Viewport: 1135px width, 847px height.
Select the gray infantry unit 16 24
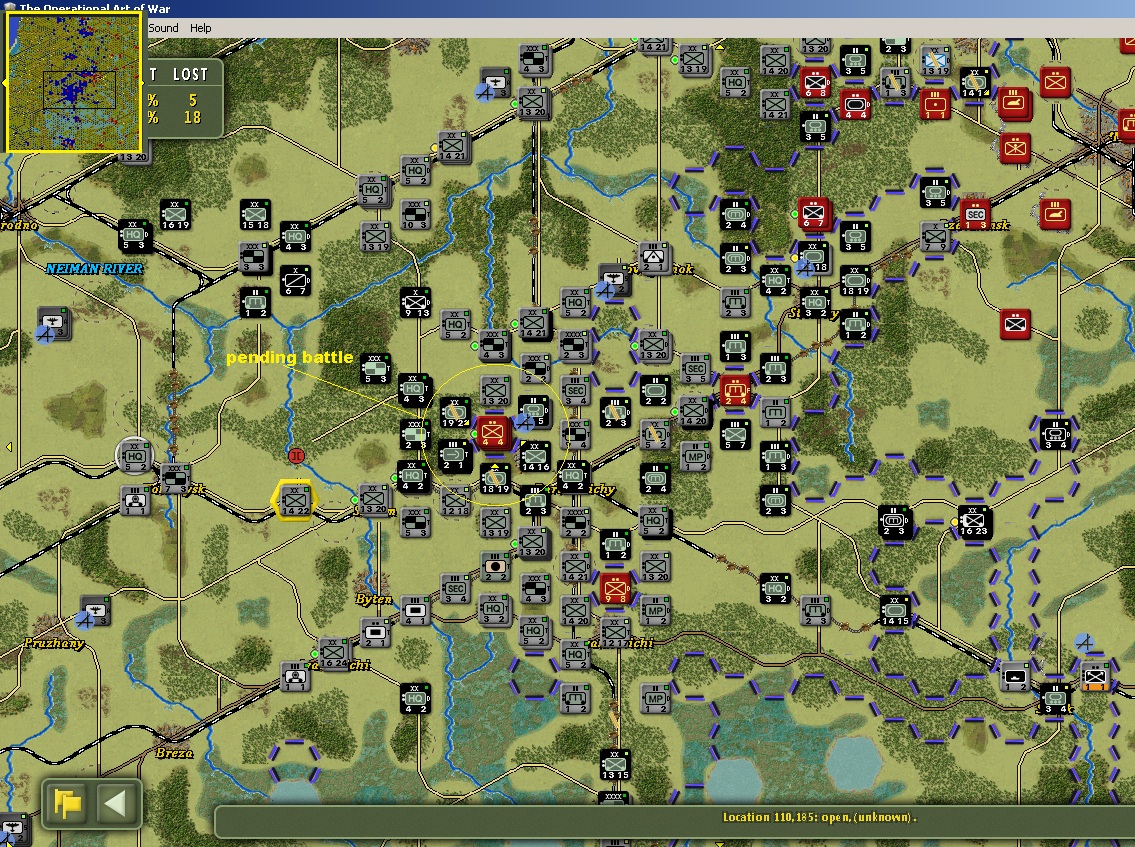coord(334,653)
